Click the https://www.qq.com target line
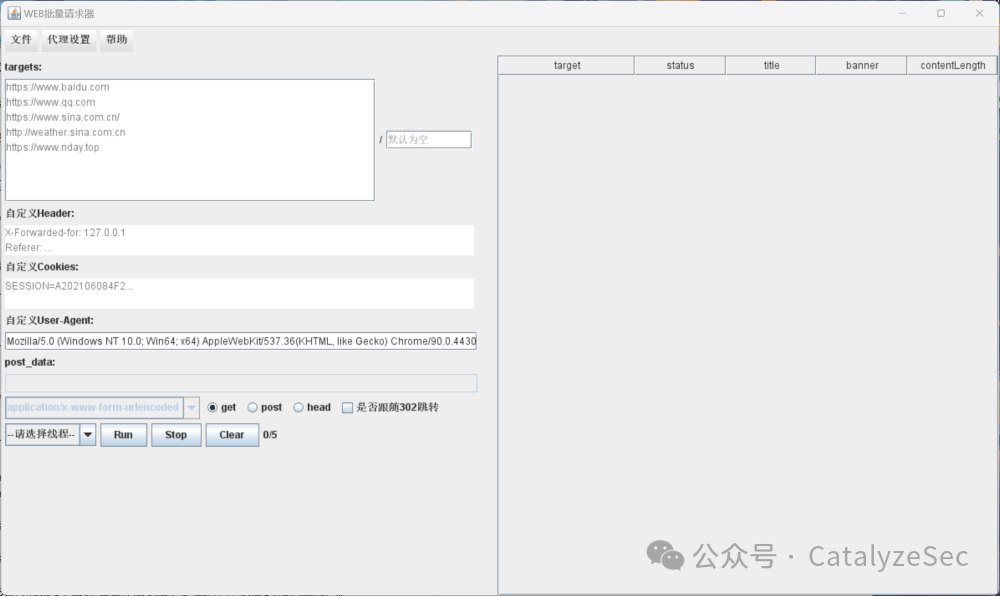This screenshot has height=596, width=1000. click(51, 102)
